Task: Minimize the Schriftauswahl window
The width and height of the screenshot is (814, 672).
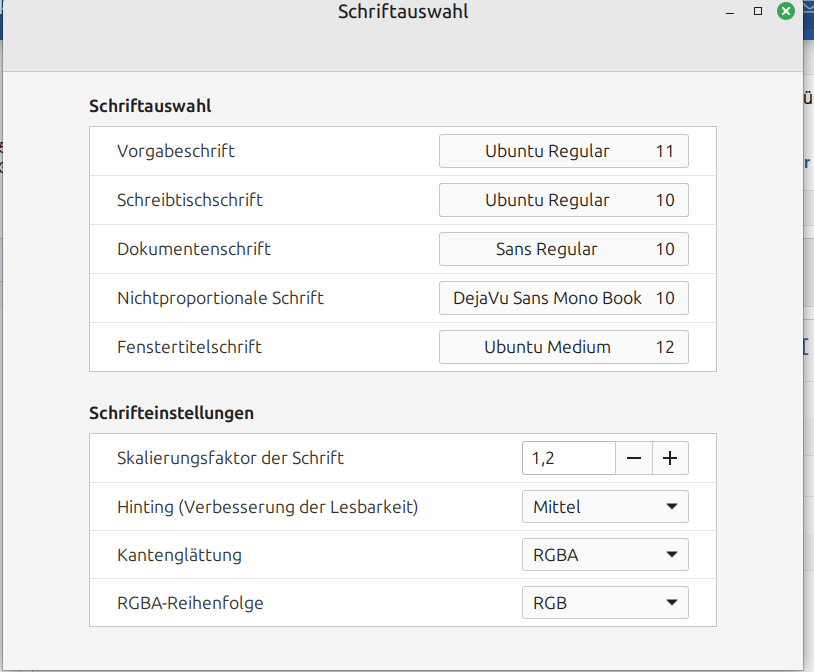Action: (731, 11)
